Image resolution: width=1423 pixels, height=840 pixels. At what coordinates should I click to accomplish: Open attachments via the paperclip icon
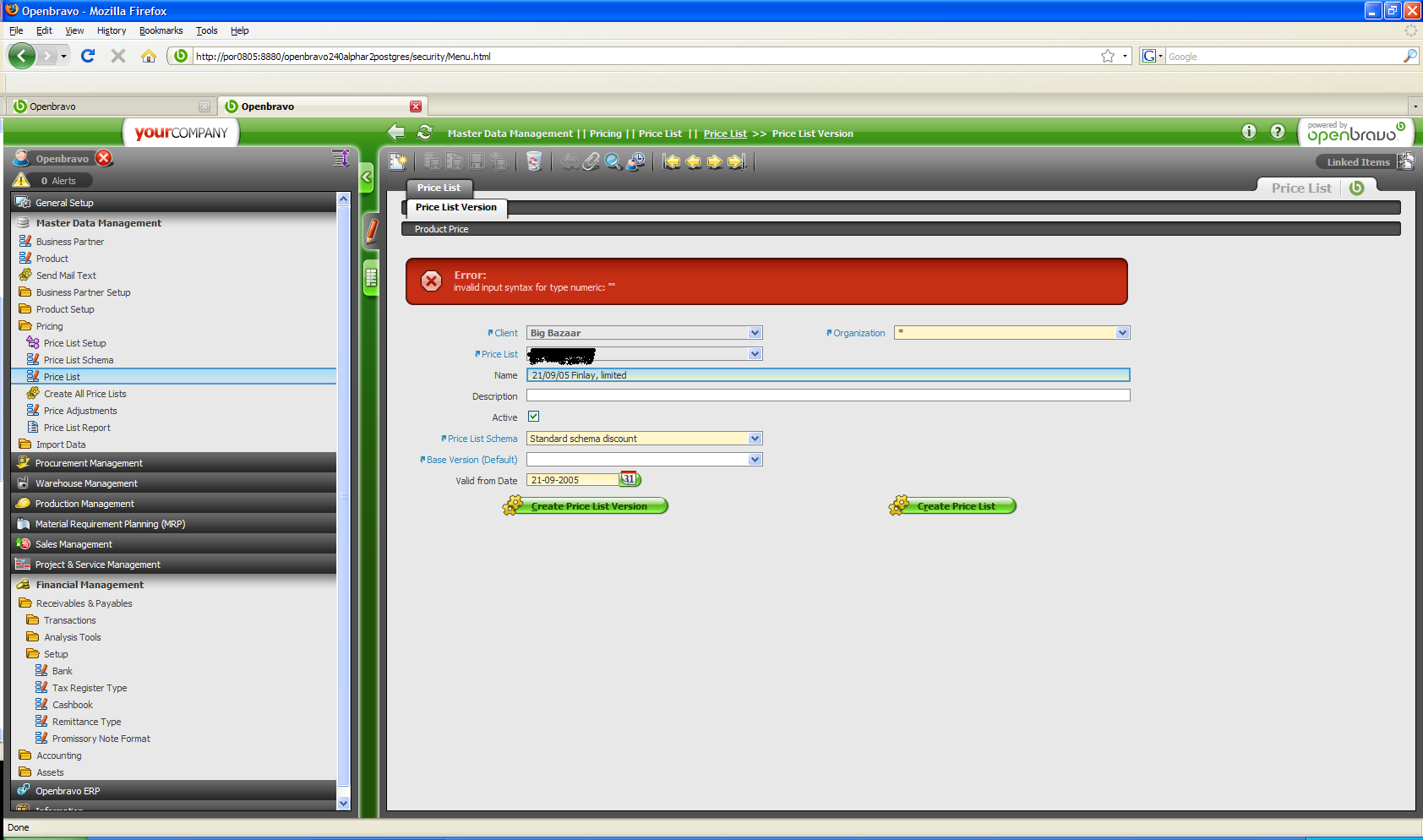(x=592, y=161)
